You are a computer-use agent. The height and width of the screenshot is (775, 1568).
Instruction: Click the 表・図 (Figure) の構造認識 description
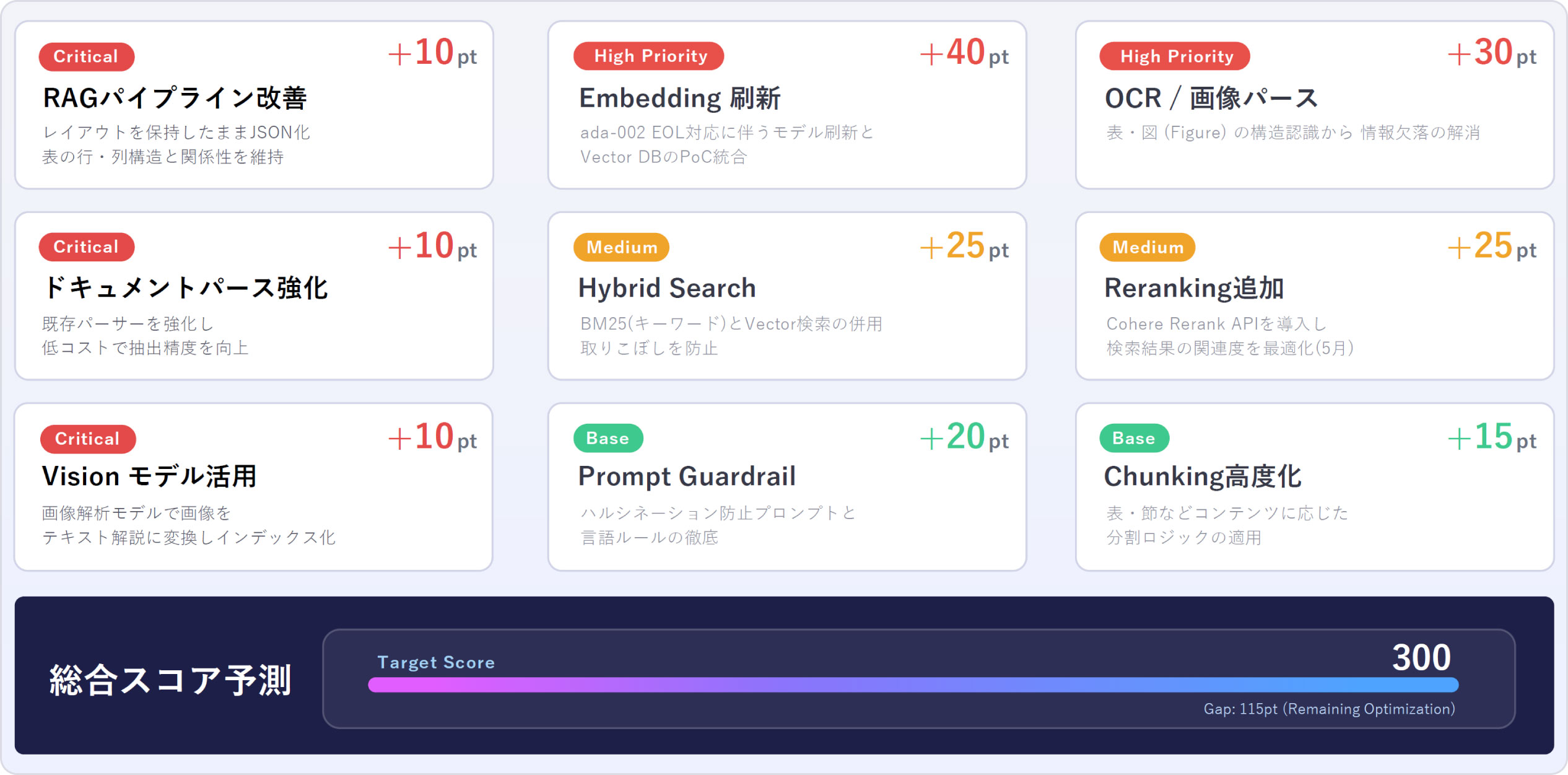point(1293,132)
